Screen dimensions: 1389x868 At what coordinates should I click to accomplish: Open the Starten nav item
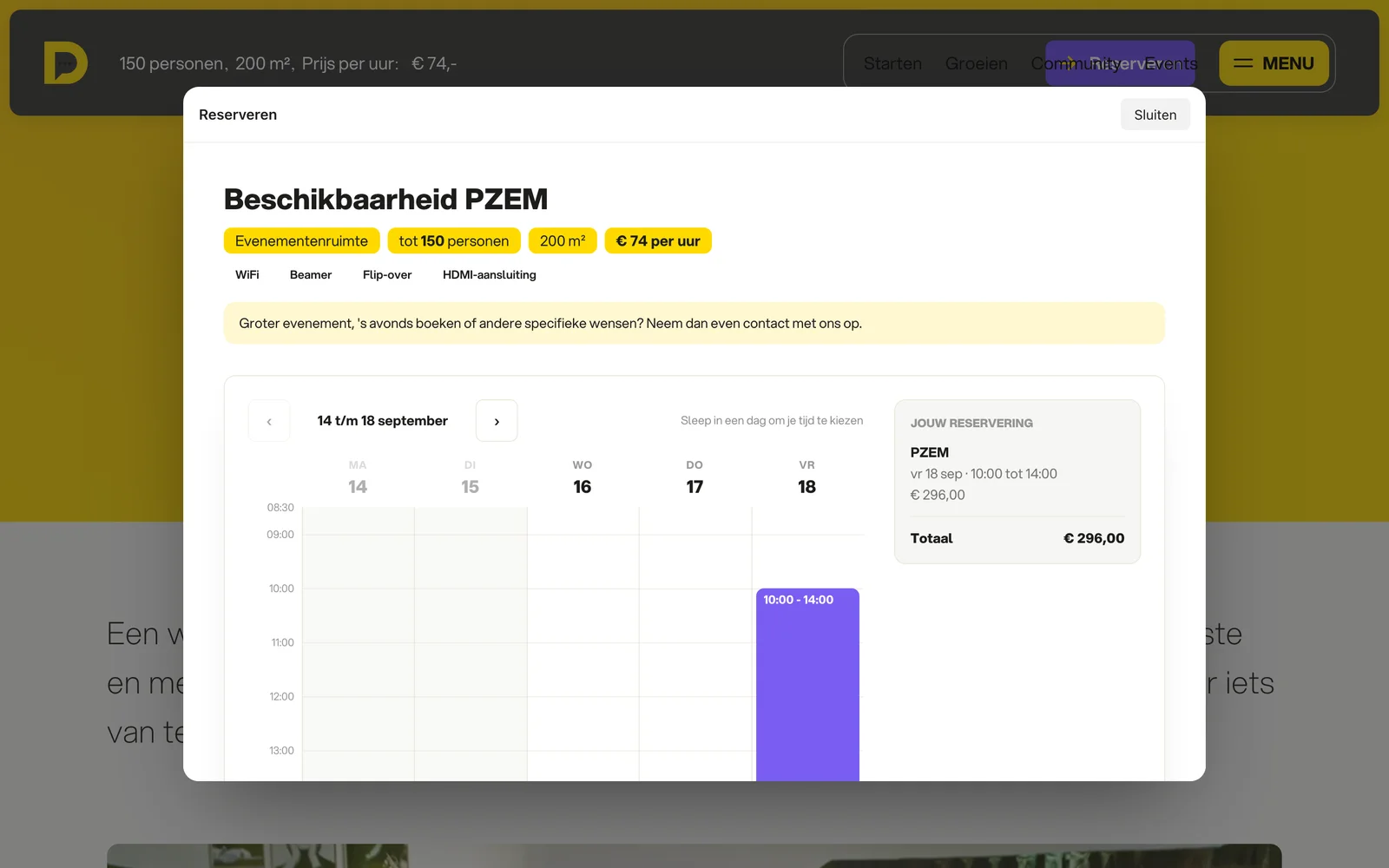click(x=892, y=63)
